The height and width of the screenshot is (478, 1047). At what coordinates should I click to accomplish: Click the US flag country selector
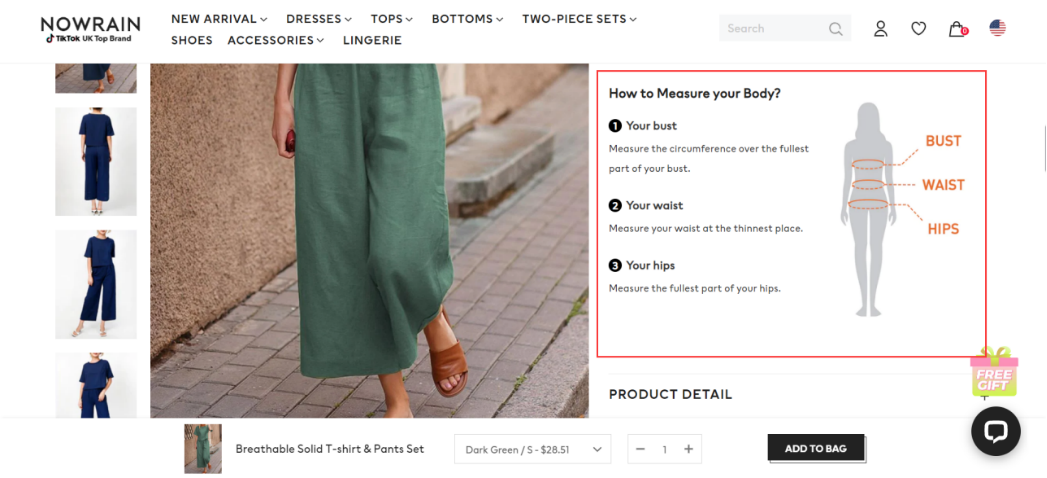point(997,28)
